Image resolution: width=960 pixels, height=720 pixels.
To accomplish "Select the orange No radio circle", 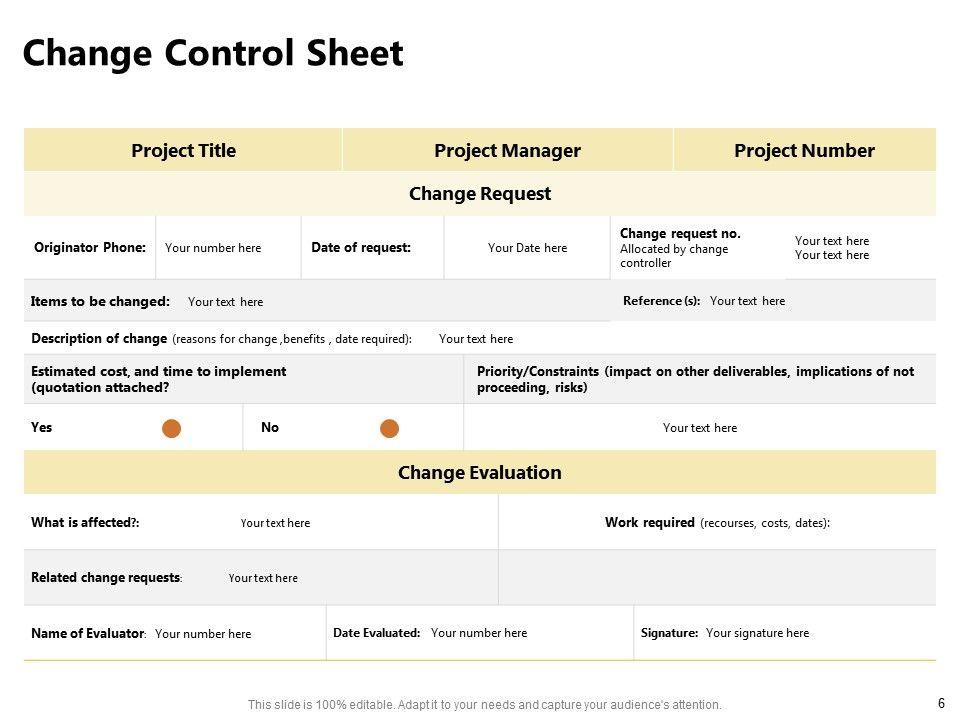I will (389, 429).
